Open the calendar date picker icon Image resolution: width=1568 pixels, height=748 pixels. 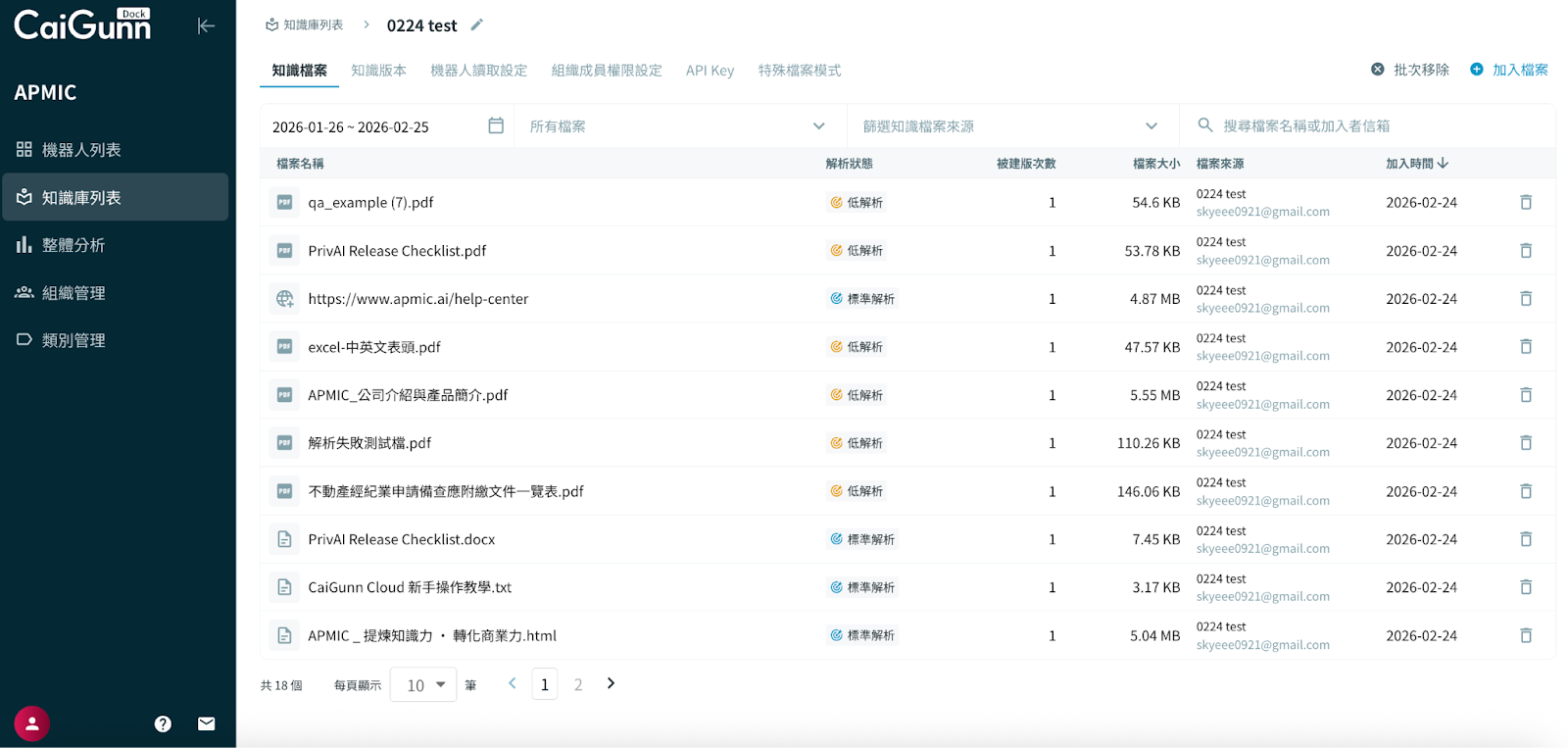pos(496,125)
